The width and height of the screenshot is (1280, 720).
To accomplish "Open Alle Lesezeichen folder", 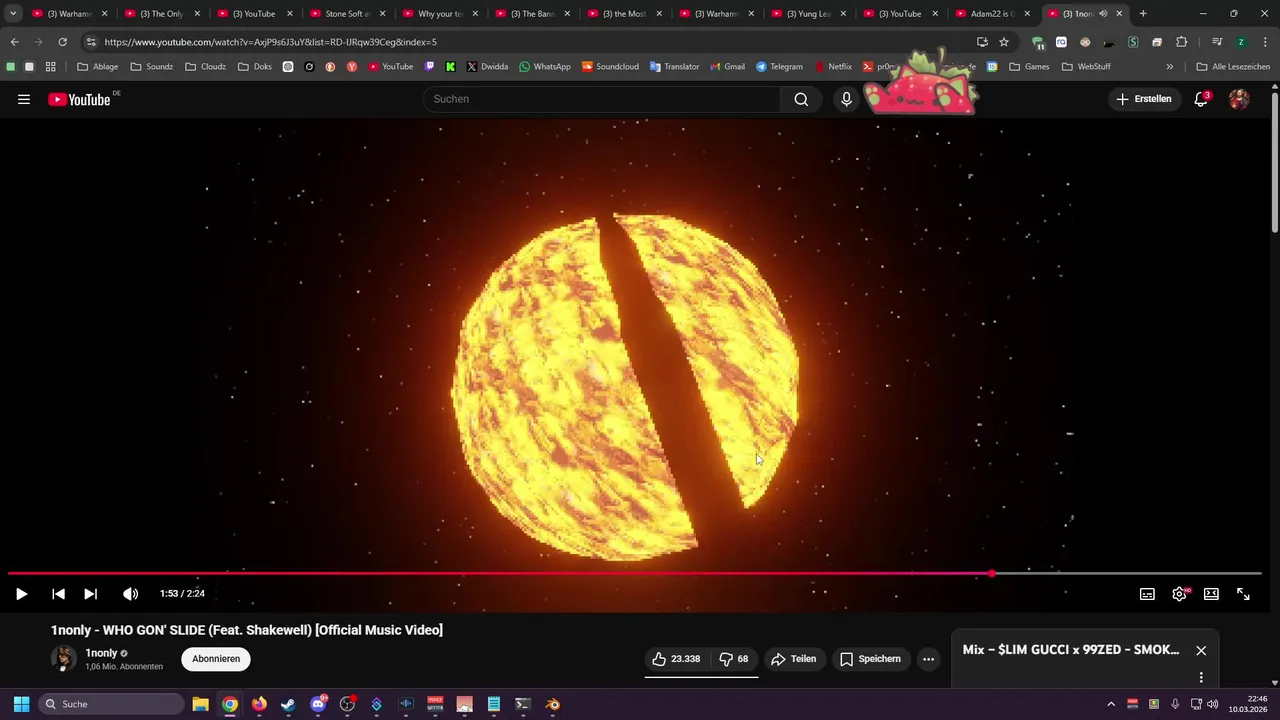I will point(1233,67).
